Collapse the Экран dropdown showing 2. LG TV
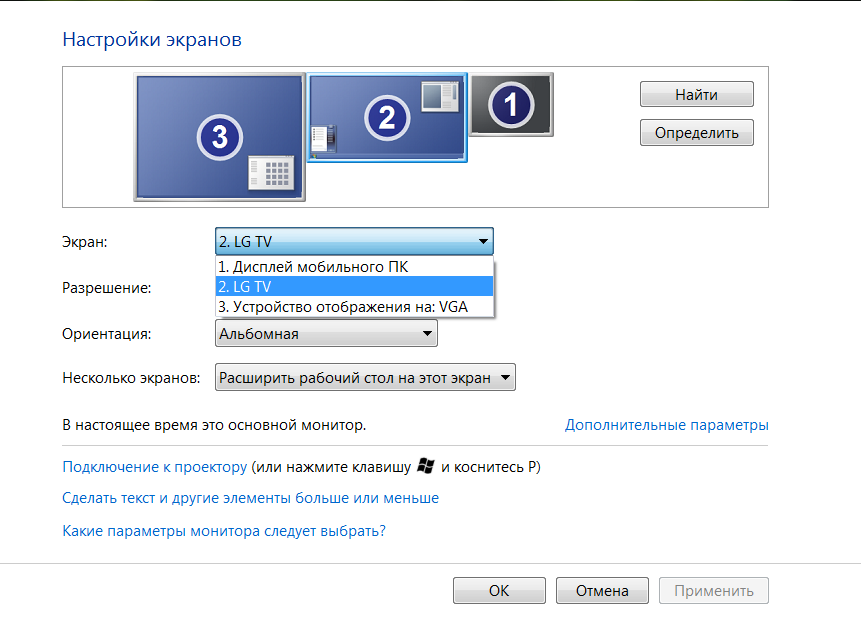This screenshot has height=639, width=861. [x=354, y=241]
